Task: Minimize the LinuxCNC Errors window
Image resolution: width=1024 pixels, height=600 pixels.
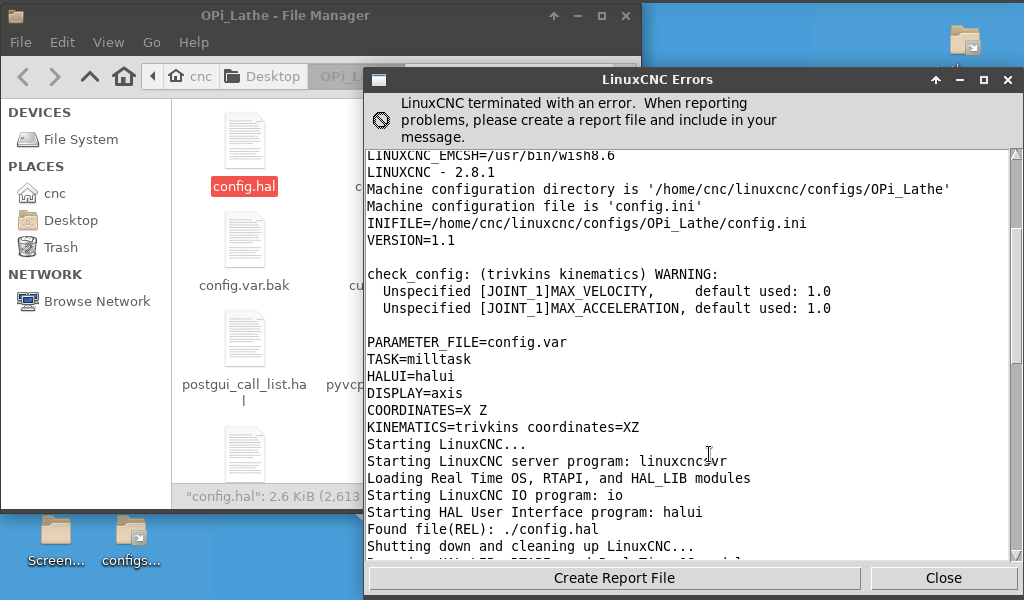Action: point(960,80)
